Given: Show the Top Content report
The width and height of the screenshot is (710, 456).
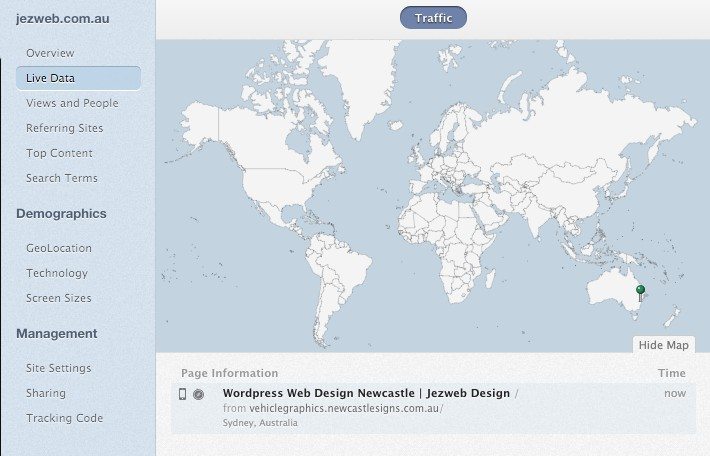Looking at the screenshot, I should 59,153.
